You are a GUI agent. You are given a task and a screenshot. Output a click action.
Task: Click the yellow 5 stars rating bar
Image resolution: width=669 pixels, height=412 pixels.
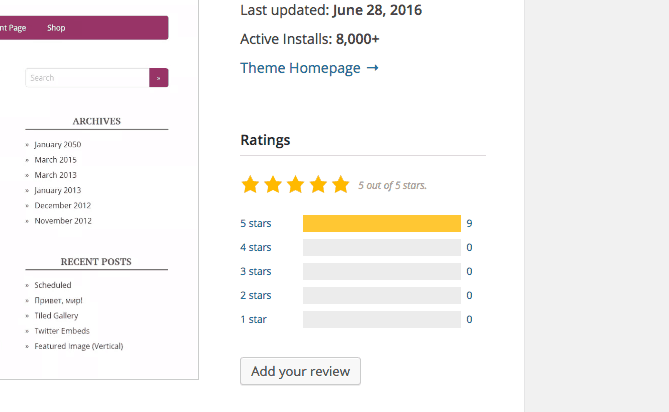click(381, 223)
